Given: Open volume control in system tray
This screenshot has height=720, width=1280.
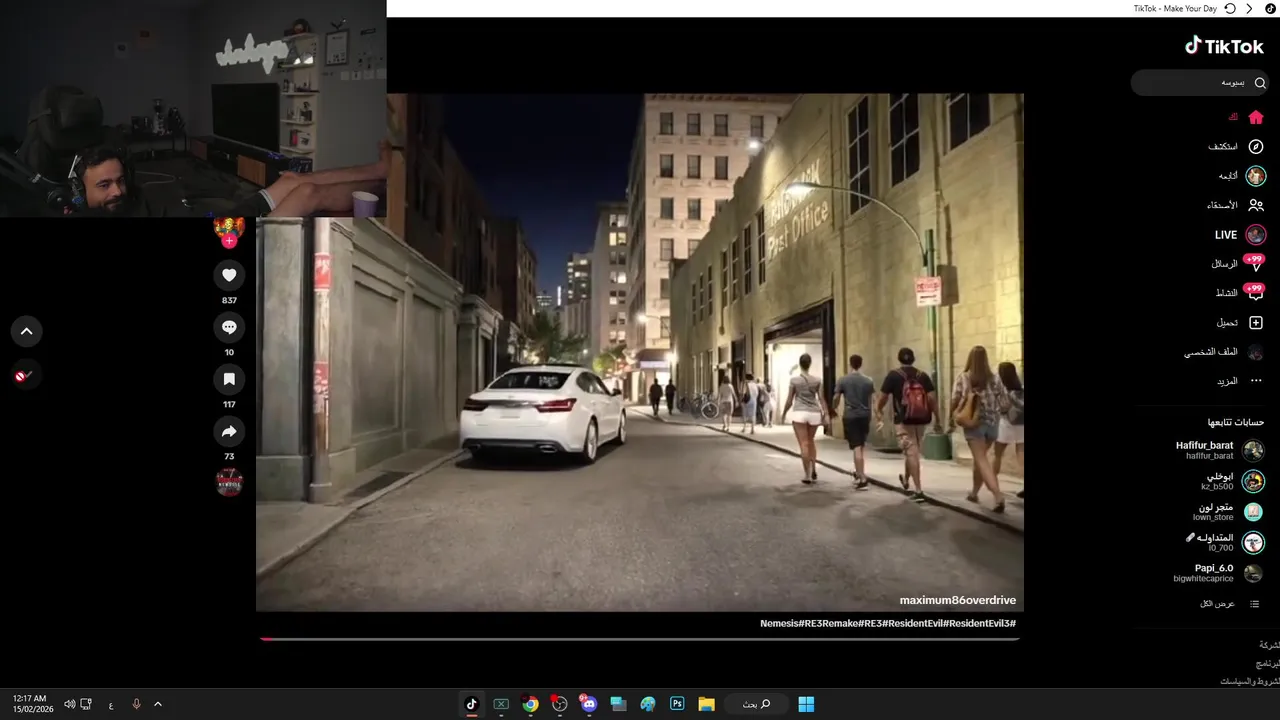Looking at the screenshot, I should (x=69, y=704).
